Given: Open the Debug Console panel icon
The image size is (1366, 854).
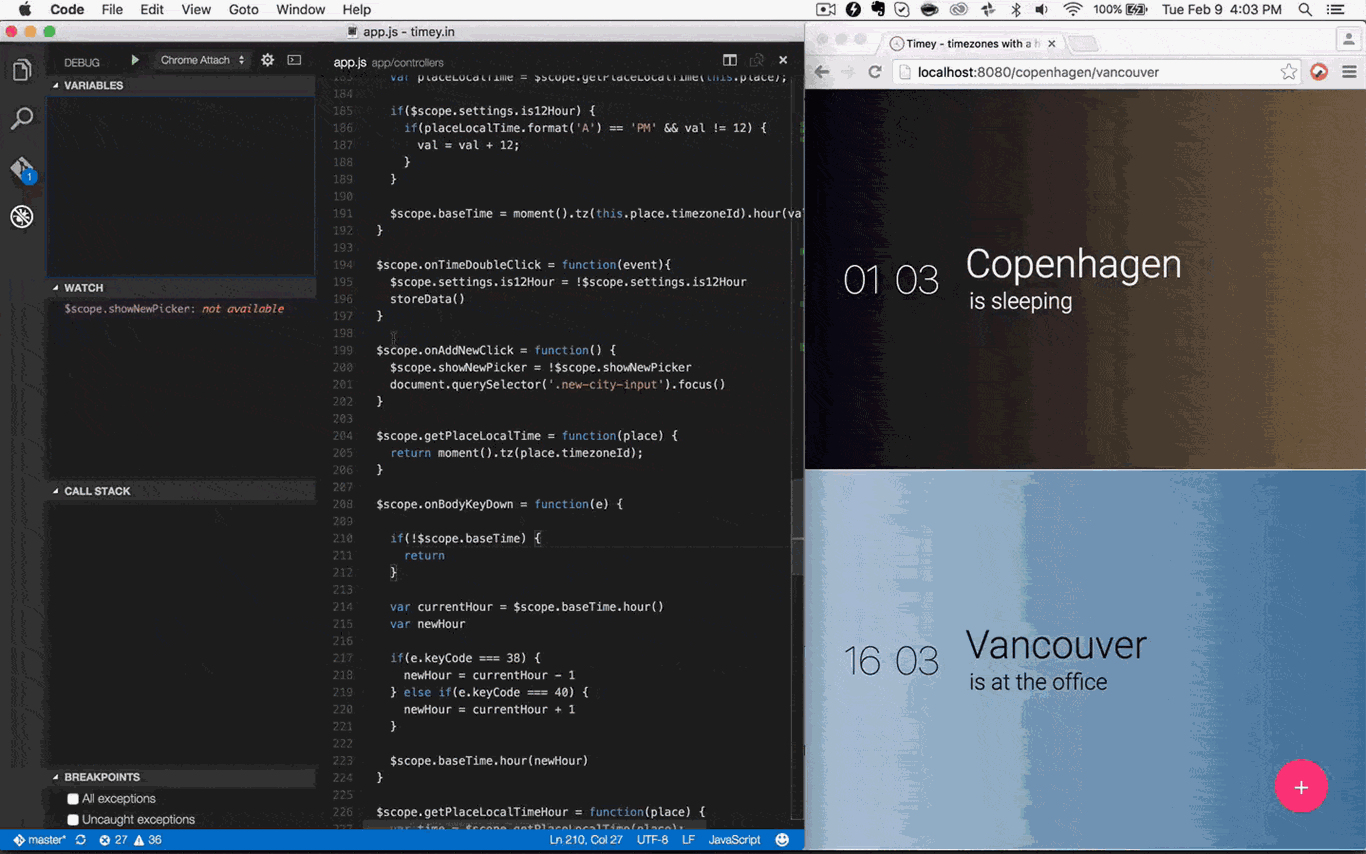Looking at the screenshot, I should click(294, 60).
